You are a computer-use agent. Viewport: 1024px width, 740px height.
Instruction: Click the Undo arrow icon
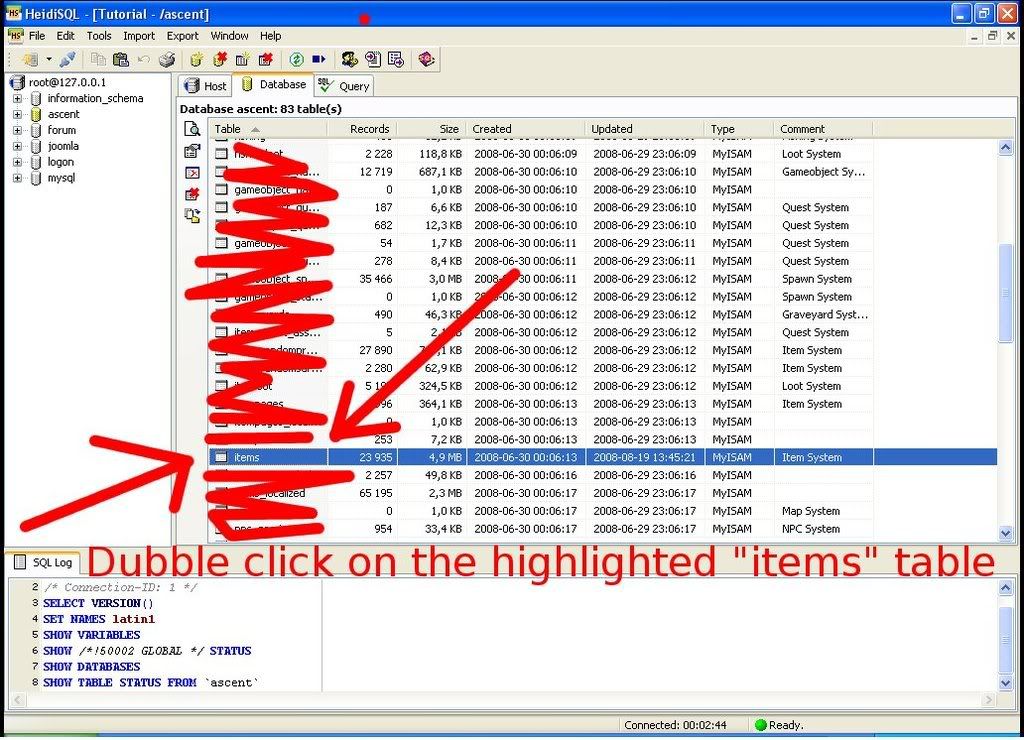coord(144,60)
